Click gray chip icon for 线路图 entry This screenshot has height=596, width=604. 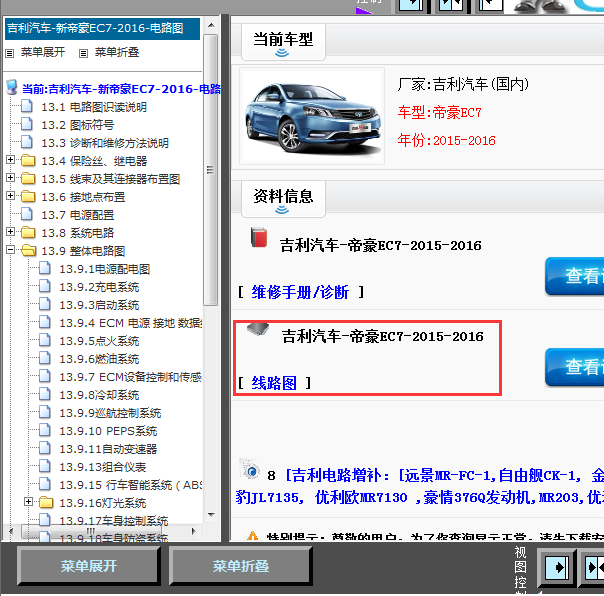tap(258, 329)
